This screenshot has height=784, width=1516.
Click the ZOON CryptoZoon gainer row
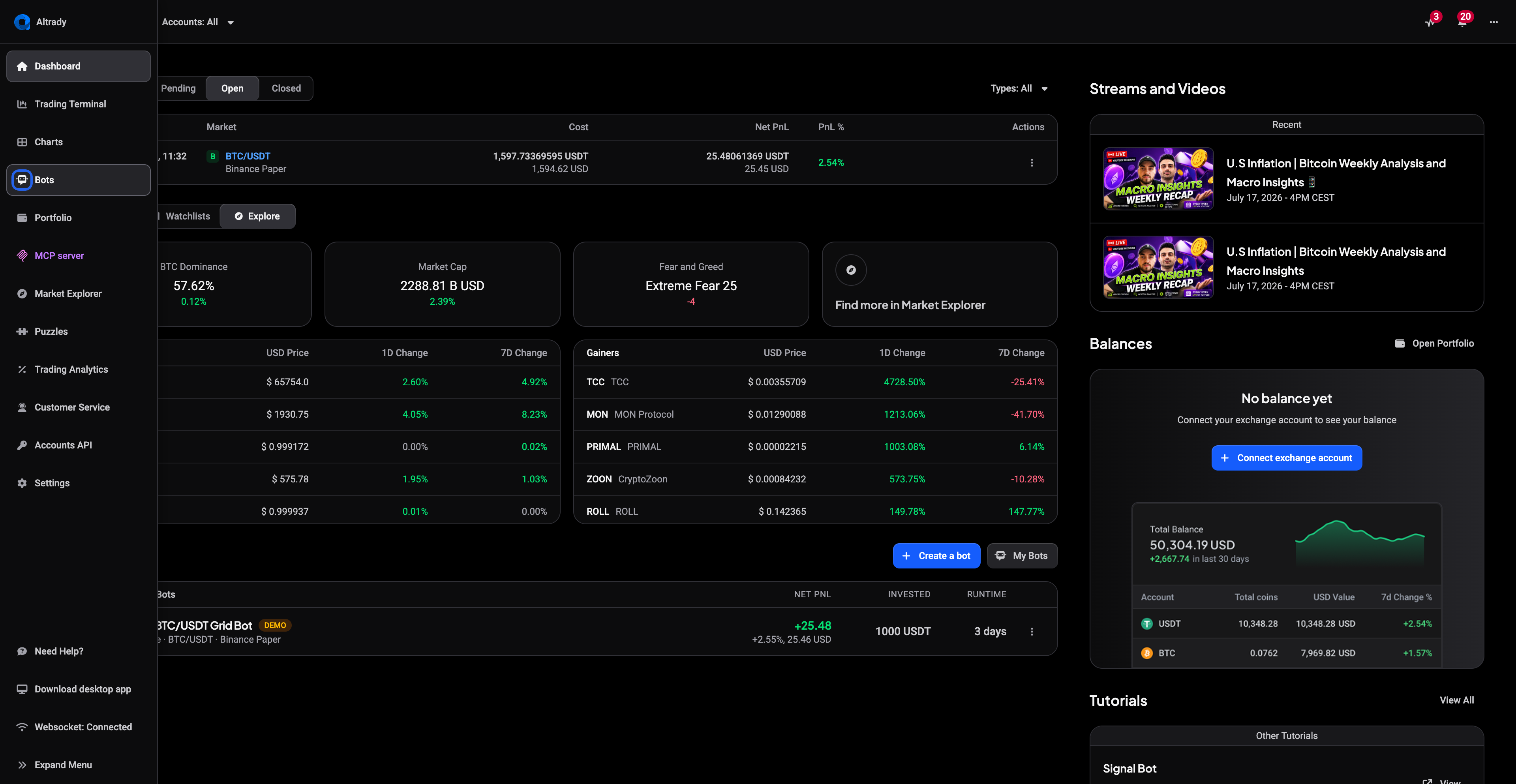(815, 479)
